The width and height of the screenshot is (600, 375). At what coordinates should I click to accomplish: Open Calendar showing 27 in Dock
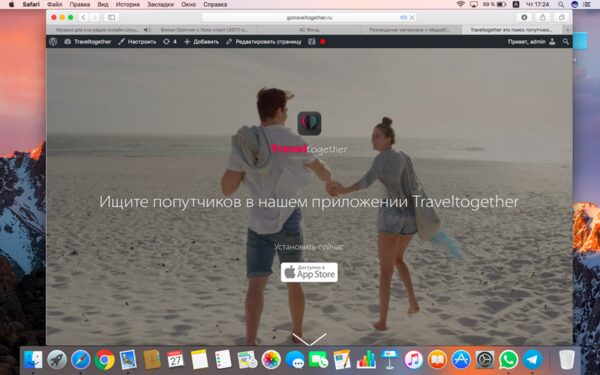pos(176,360)
